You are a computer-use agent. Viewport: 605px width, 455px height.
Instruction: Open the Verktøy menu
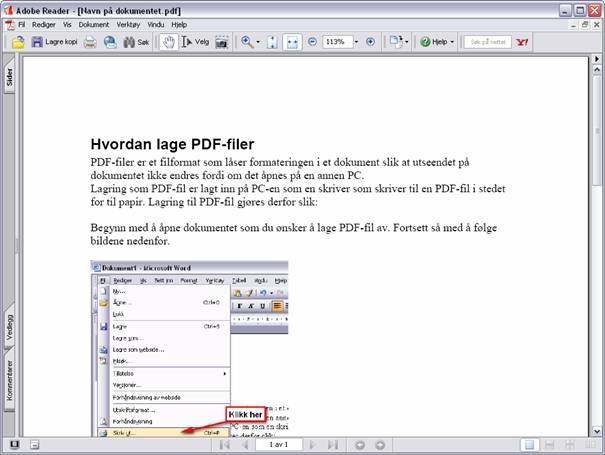point(128,25)
